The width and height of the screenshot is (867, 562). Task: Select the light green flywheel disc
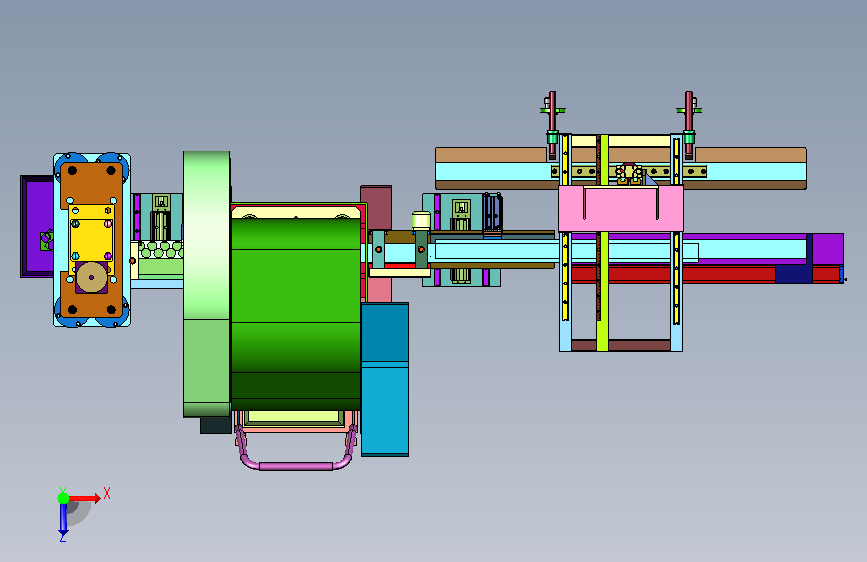[207, 284]
